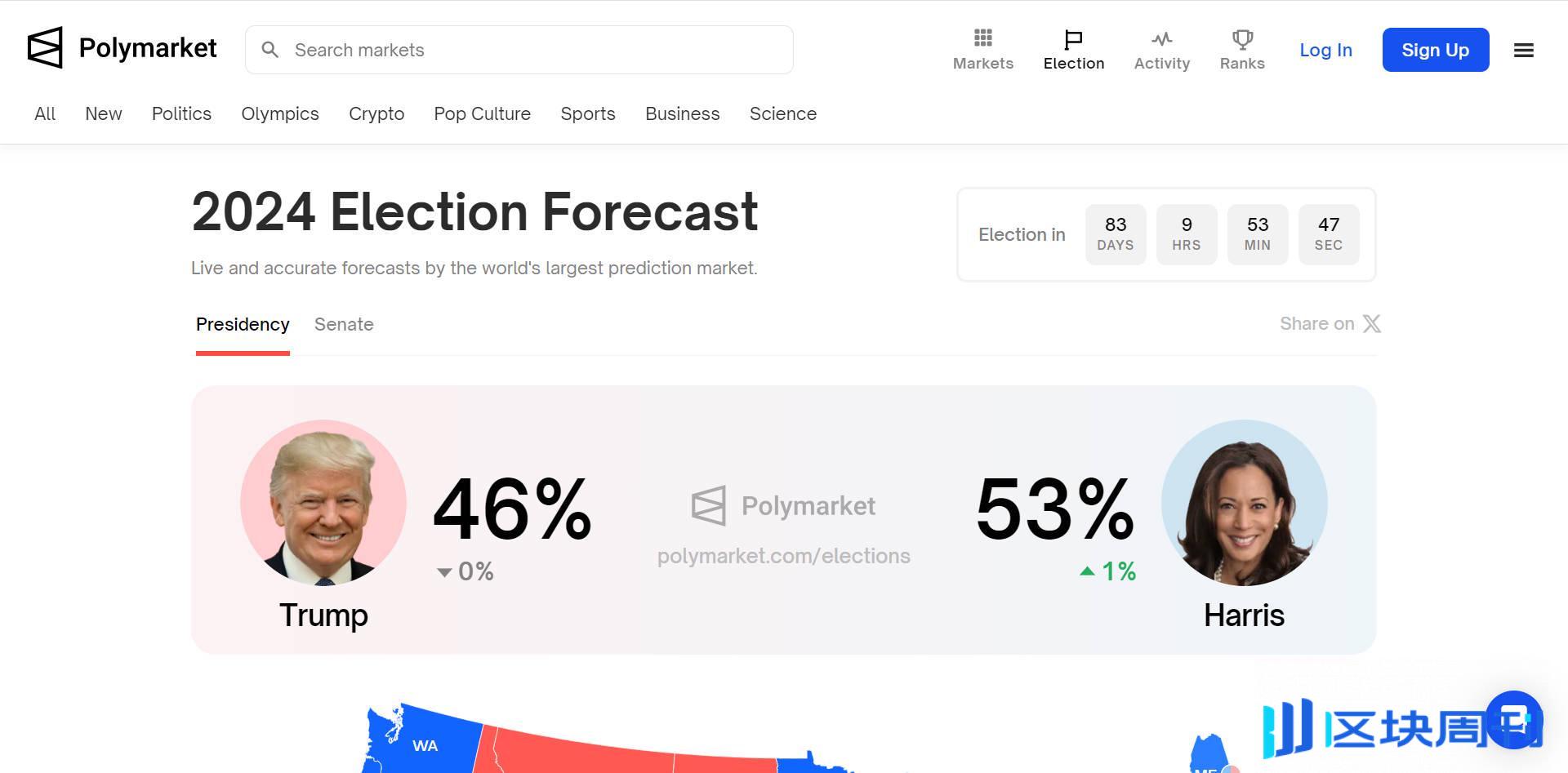Screen dimensions: 1568x773
Task: Open the Ranks trophy icon
Action: 1241,39
